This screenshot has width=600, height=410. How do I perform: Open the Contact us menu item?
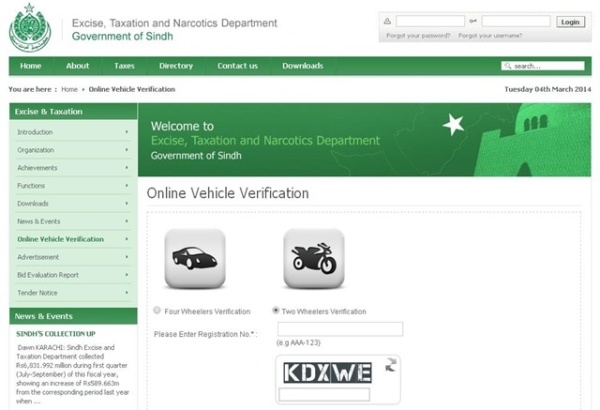click(238, 66)
